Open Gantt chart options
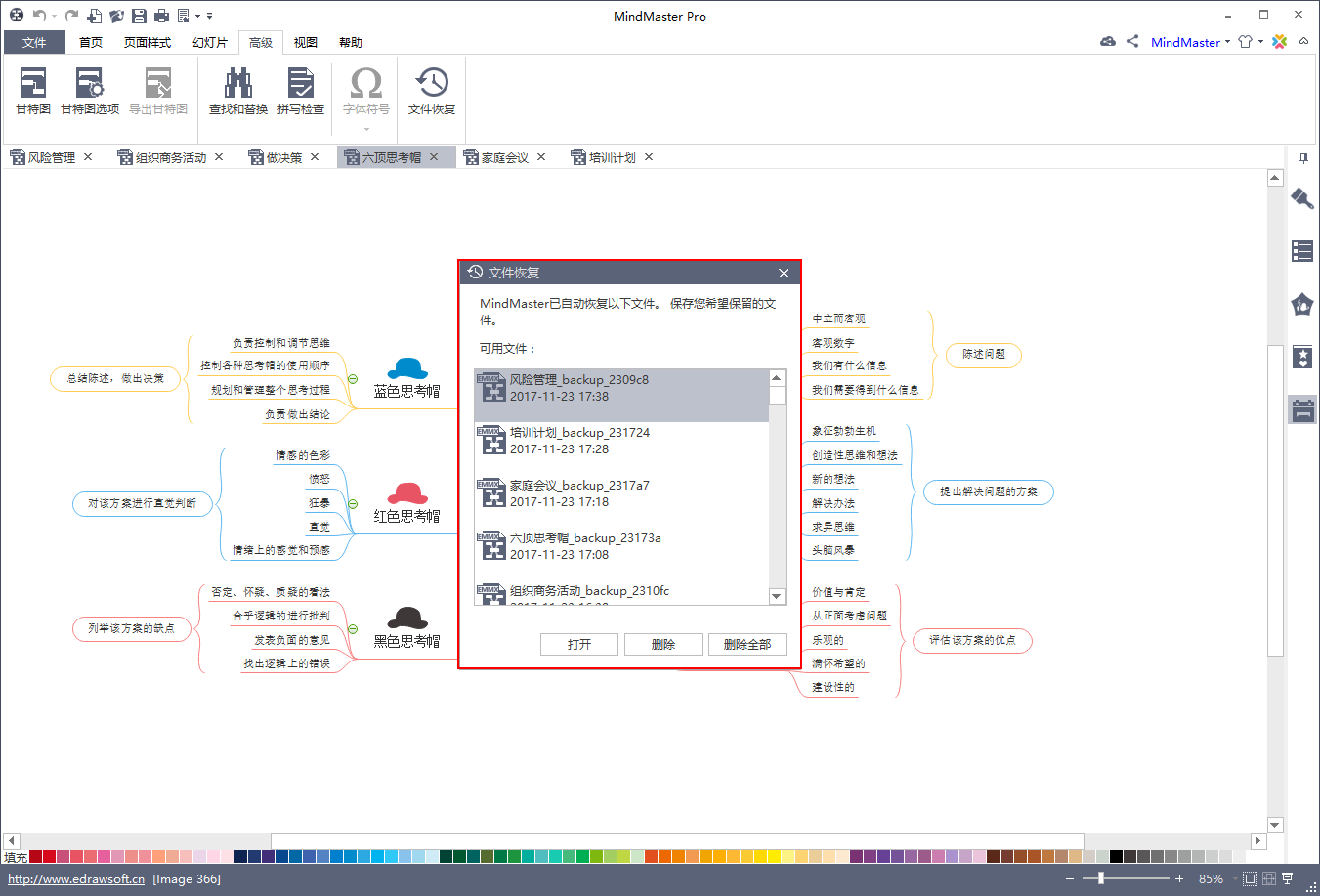 [90, 91]
